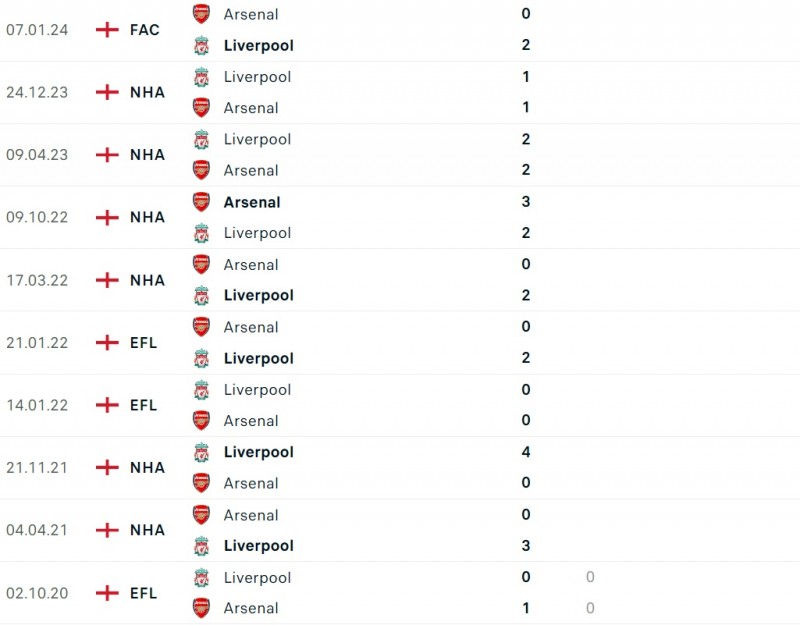Select Liverpool name in the 24.12.23 match

click(x=257, y=77)
